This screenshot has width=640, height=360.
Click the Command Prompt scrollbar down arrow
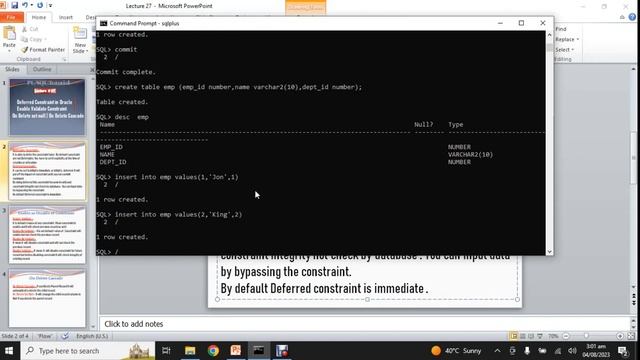coord(549,251)
